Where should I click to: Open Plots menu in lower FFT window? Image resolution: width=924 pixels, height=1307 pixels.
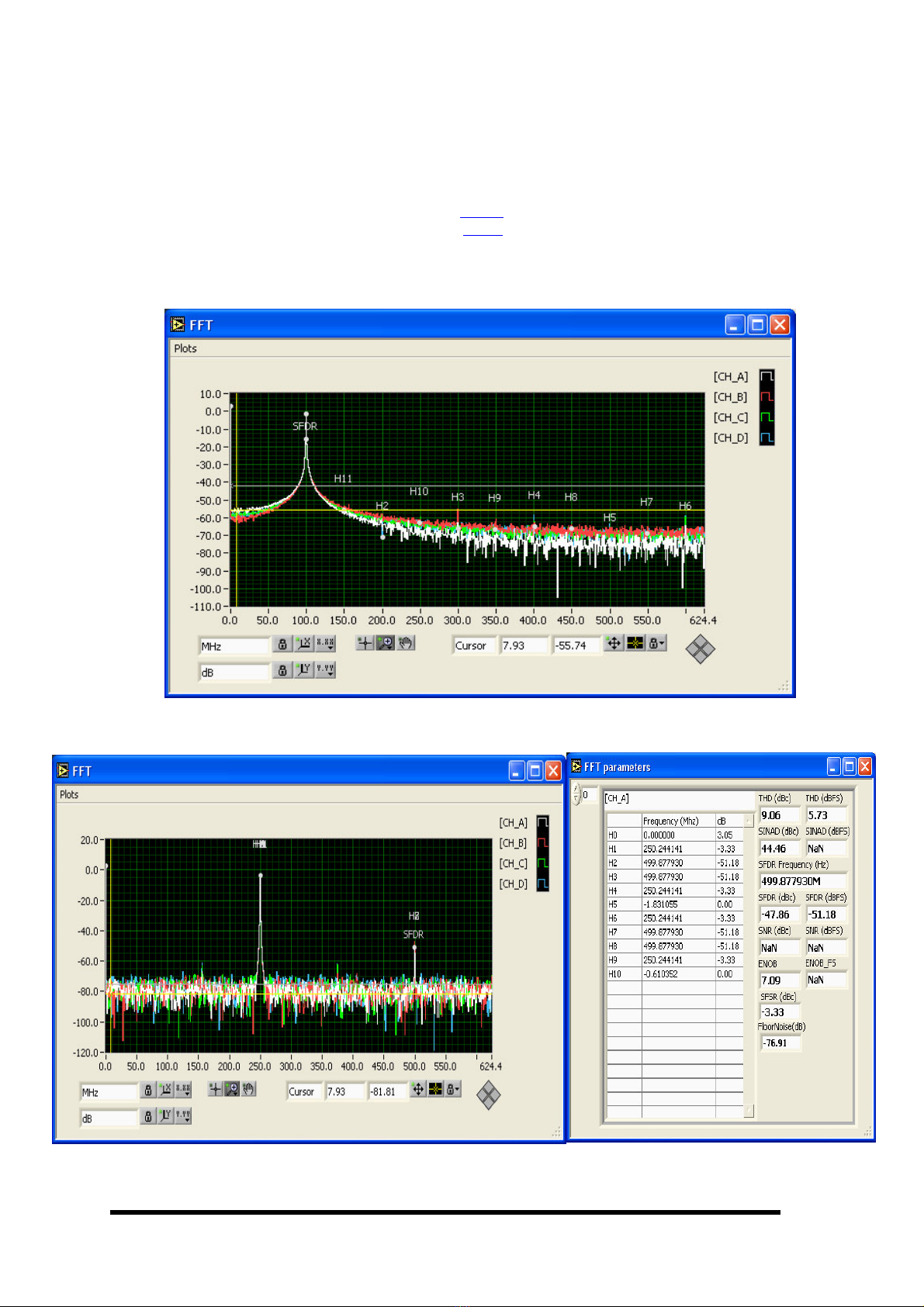pyautogui.click(x=69, y=794)
